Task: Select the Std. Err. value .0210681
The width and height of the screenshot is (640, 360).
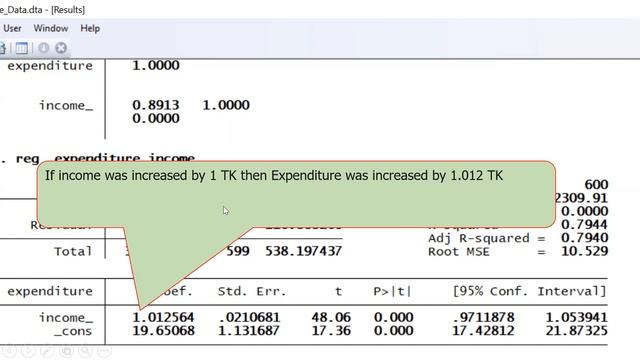Action: 249,317
